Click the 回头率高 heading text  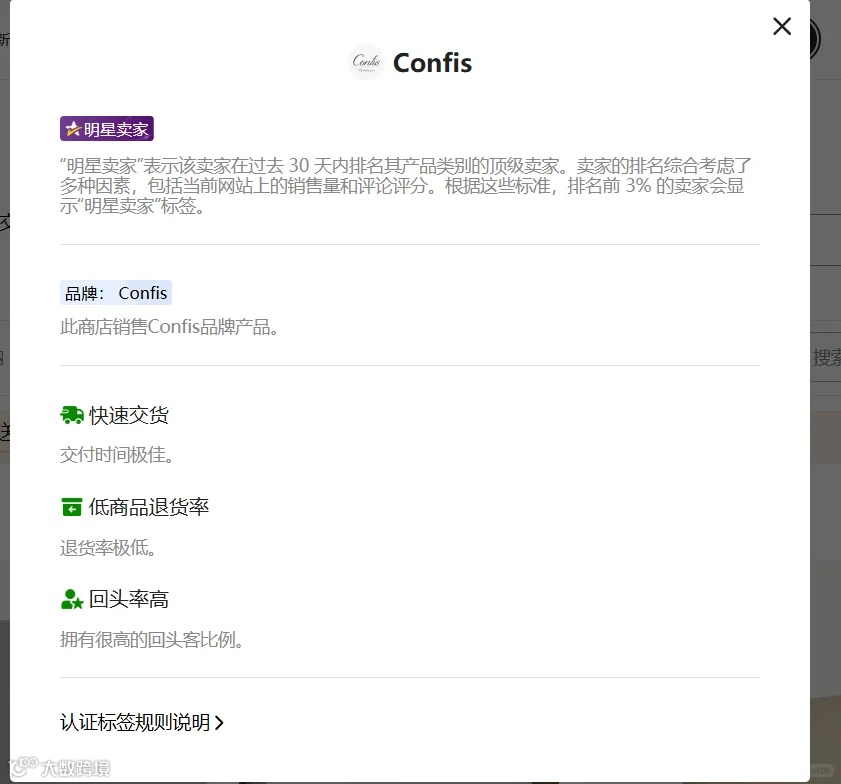[129, 599]
